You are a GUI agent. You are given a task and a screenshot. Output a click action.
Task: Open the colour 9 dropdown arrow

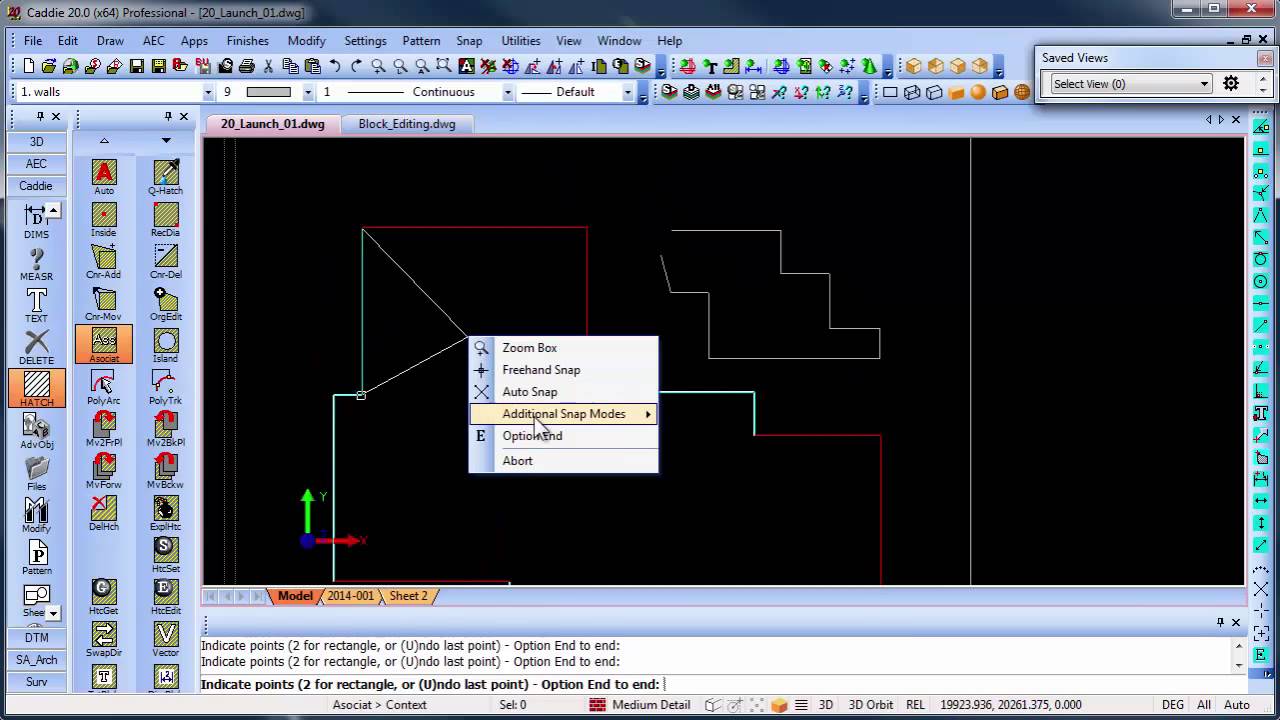309,92
